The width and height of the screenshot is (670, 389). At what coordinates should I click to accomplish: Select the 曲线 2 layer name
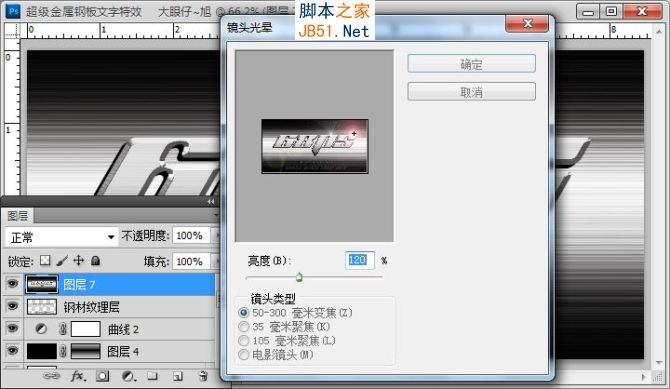click(123, 329)
